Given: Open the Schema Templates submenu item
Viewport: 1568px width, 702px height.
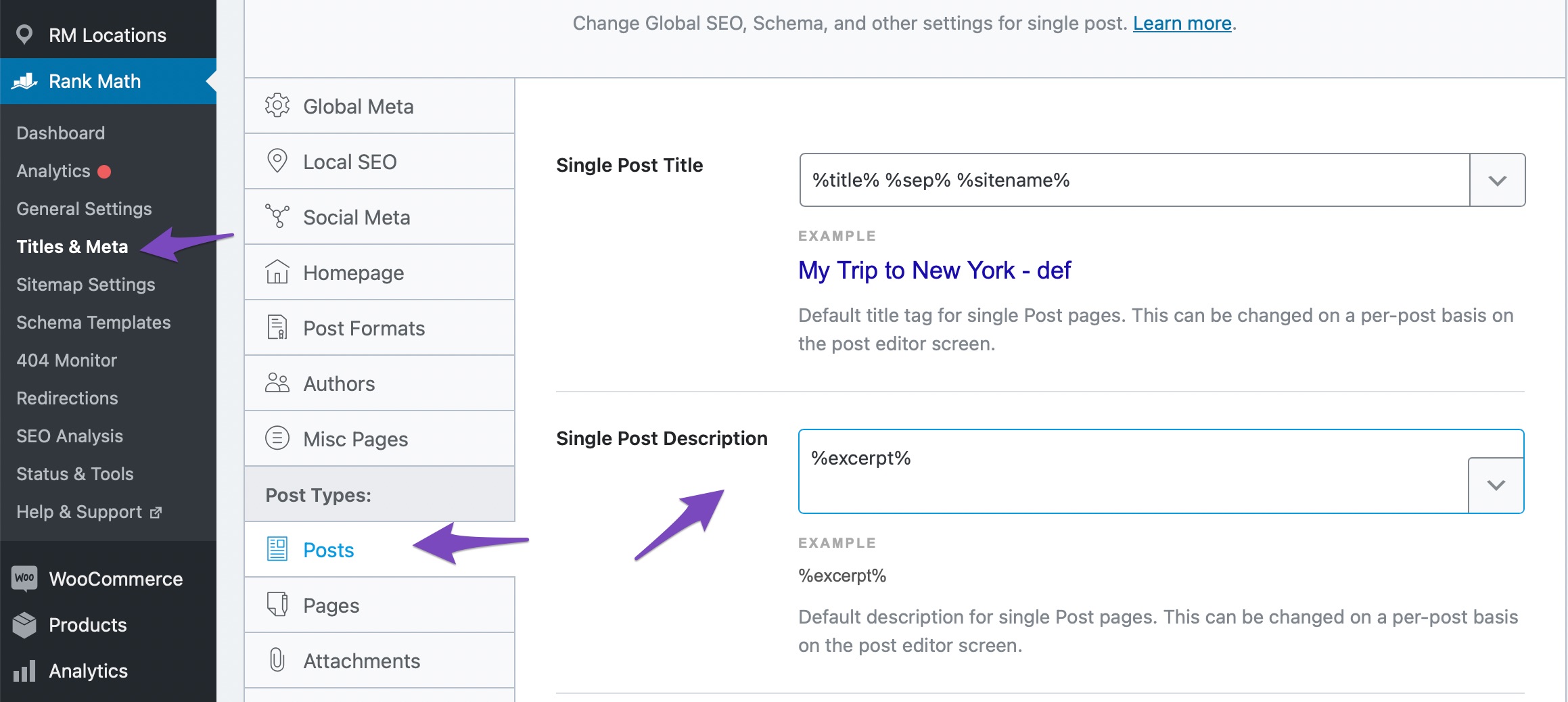Looking at the screenshot, I should coord(93,323).
